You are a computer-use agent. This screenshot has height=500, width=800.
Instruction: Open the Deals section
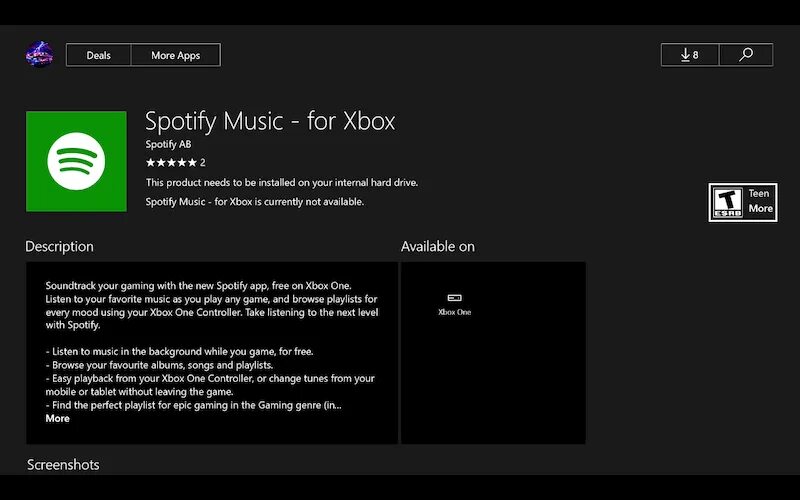coord(98,55)
